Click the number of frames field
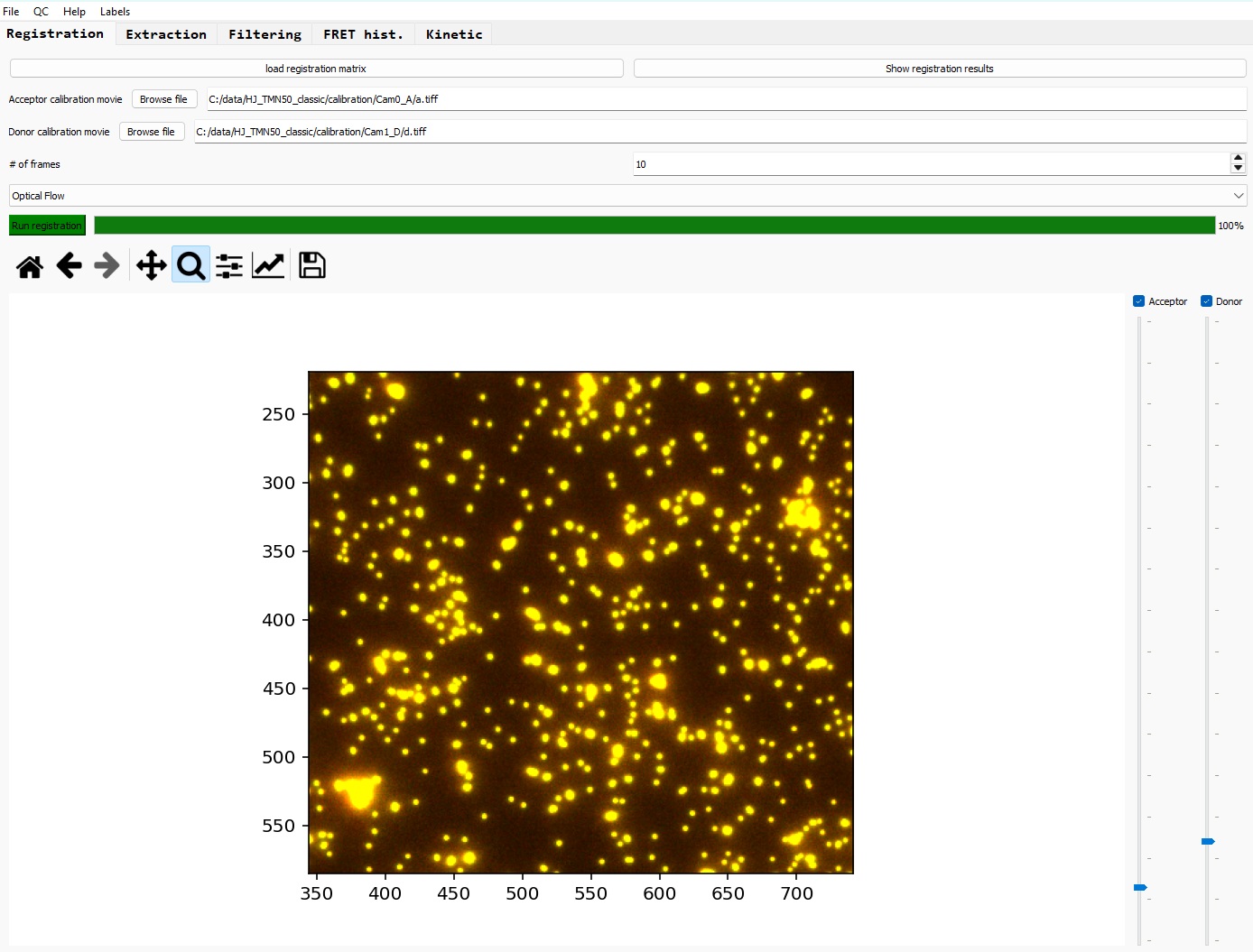 [x=932, y=164]
